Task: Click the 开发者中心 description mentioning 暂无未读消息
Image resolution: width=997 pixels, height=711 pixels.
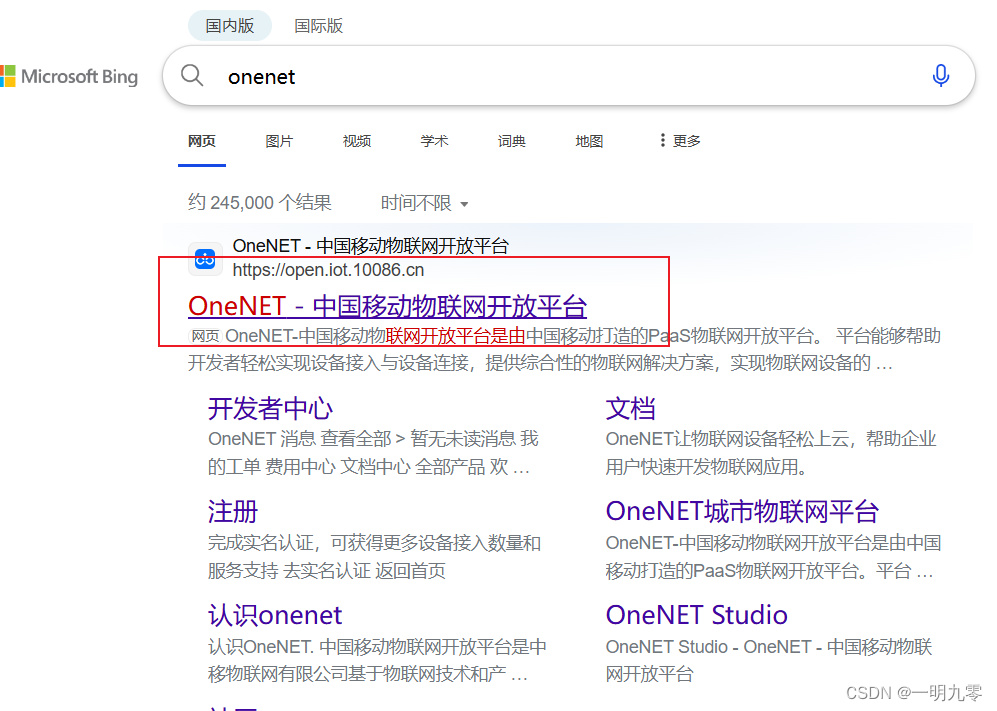Action: coord(373,453)
